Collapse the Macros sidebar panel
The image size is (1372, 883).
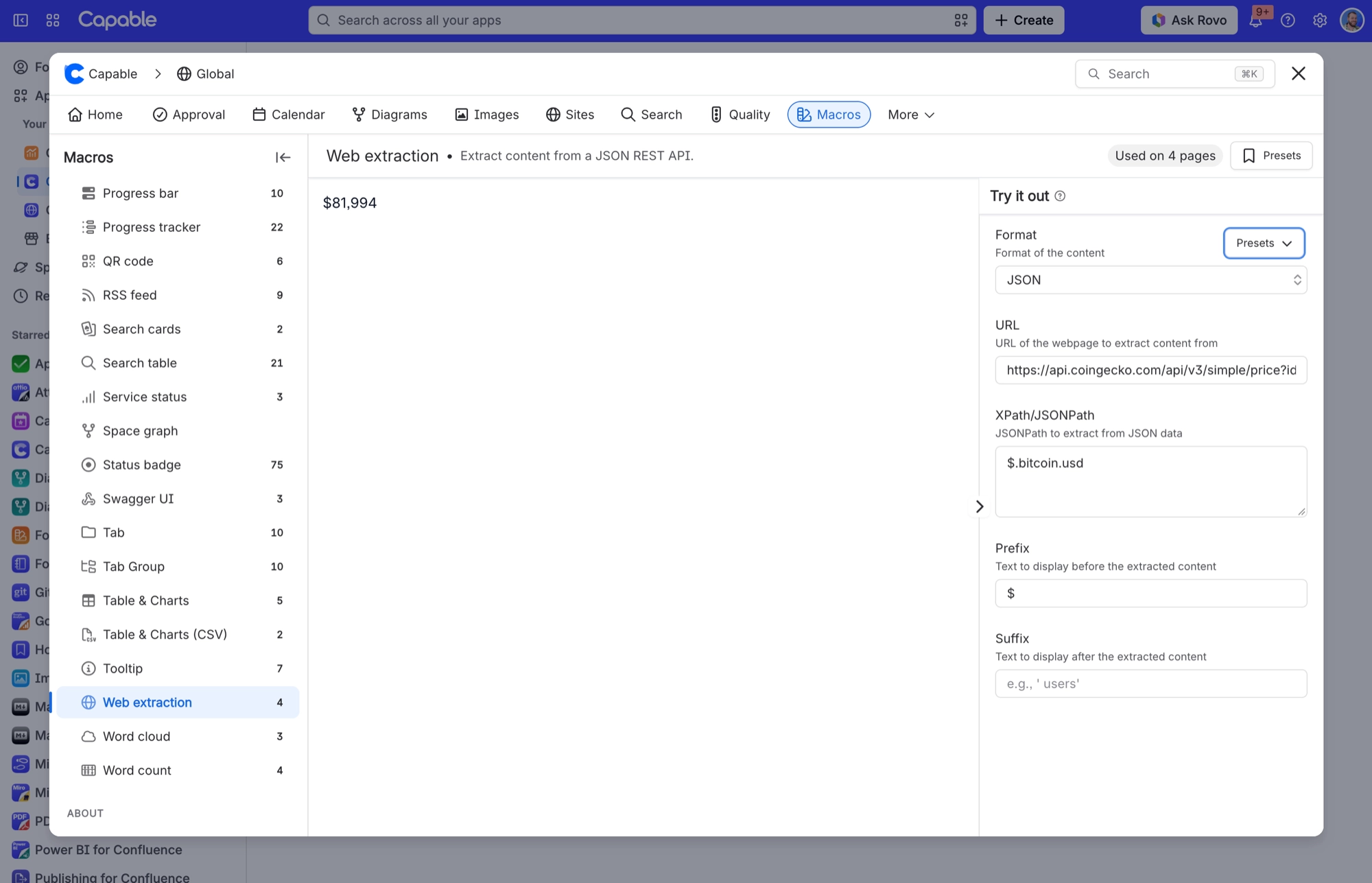click(283, 157)
